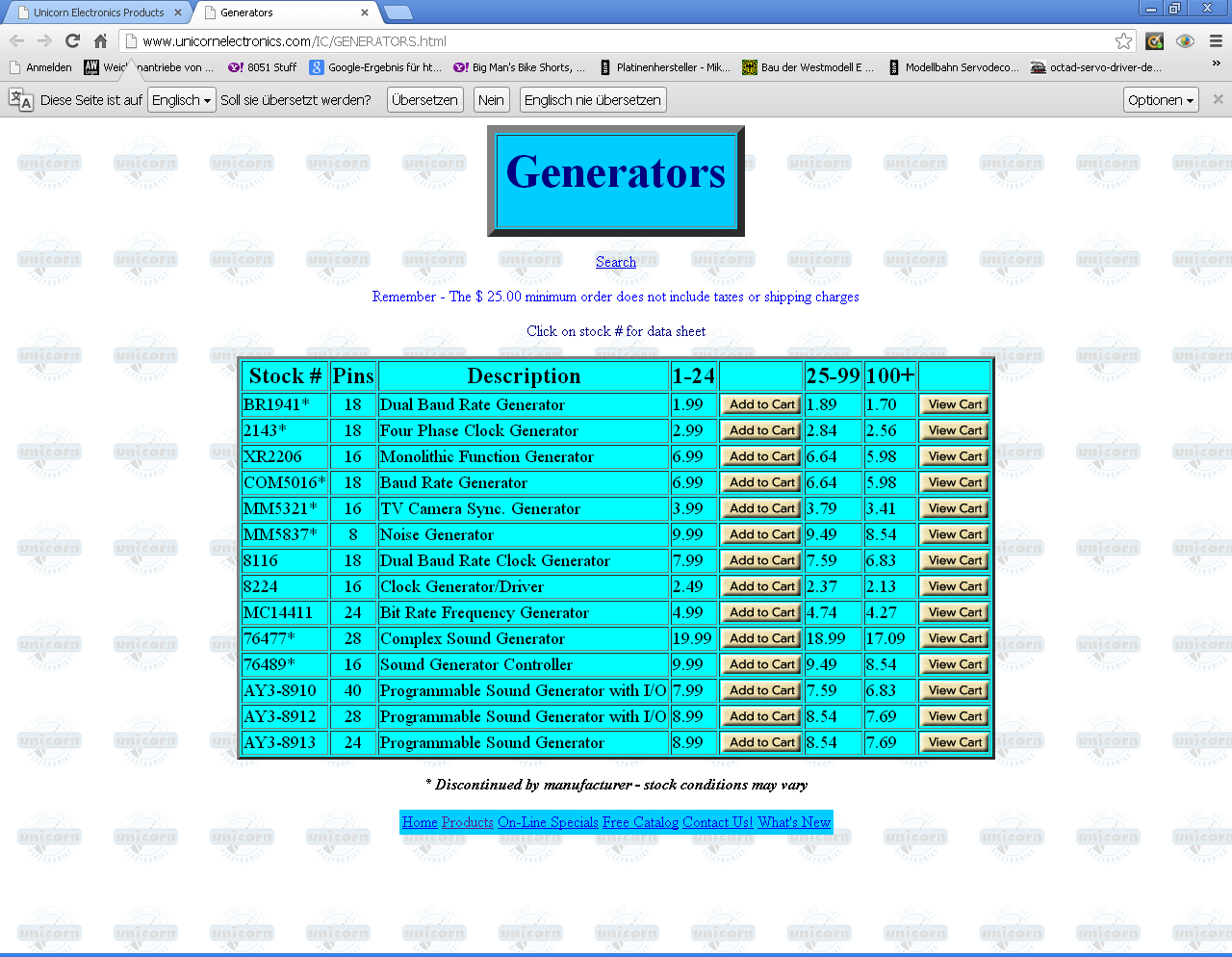Image resolution: width=1232 pixels, height=957 pixels.
Task: Add BR1941 Dual Baud Rate Generator to cart
Action: pyautogui.click(x=761, y=404)
